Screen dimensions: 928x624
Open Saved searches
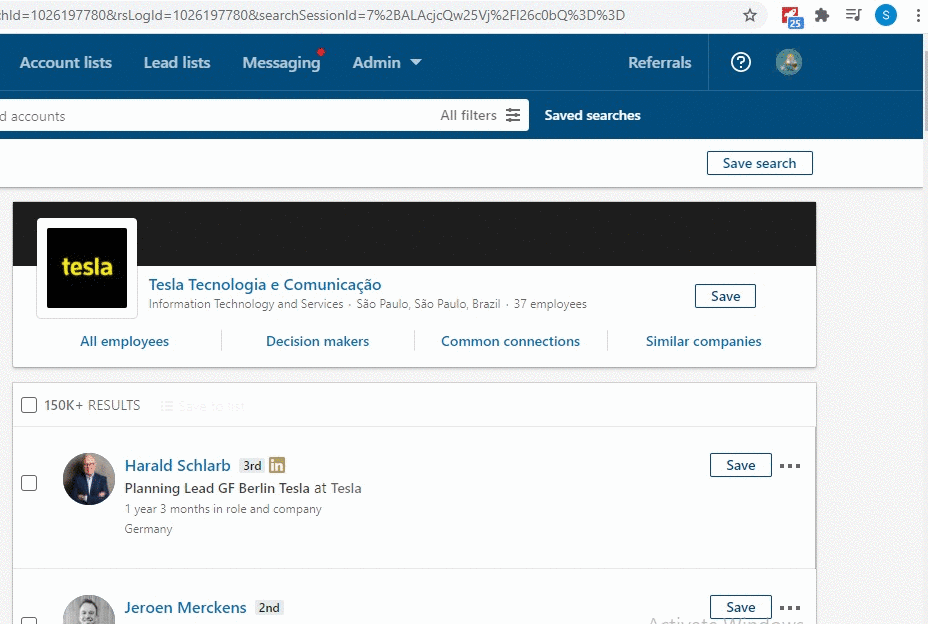click(592, 115)
